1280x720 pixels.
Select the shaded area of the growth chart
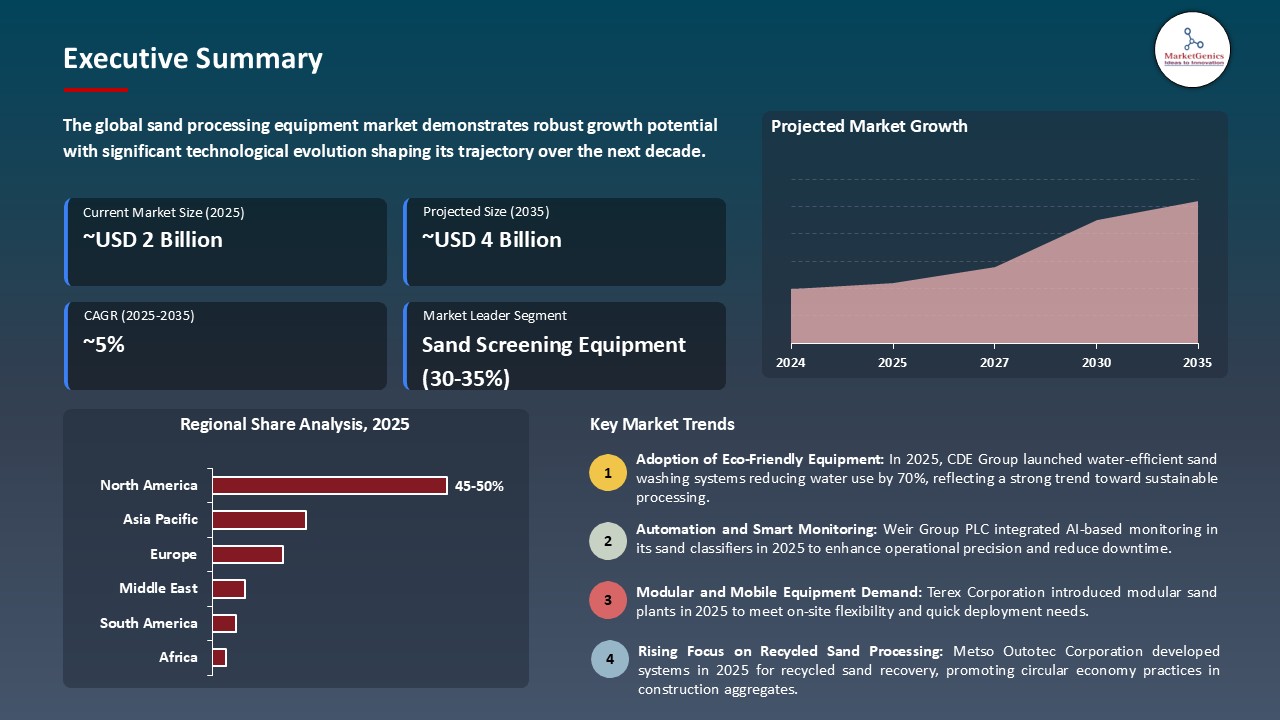tap(994, 290)
